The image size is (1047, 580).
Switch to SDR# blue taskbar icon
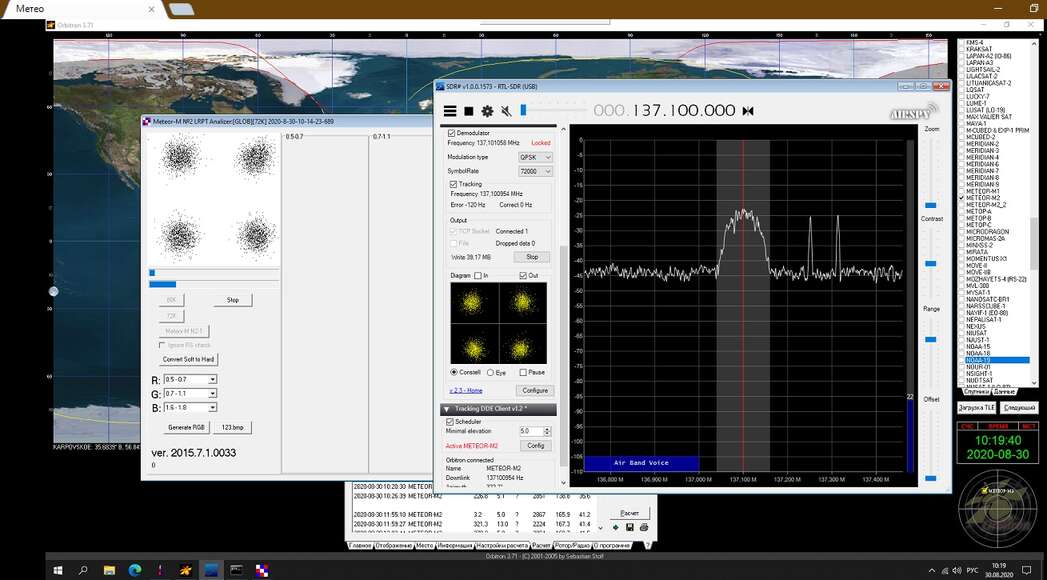pyautogui.click(x=211, y=570)
